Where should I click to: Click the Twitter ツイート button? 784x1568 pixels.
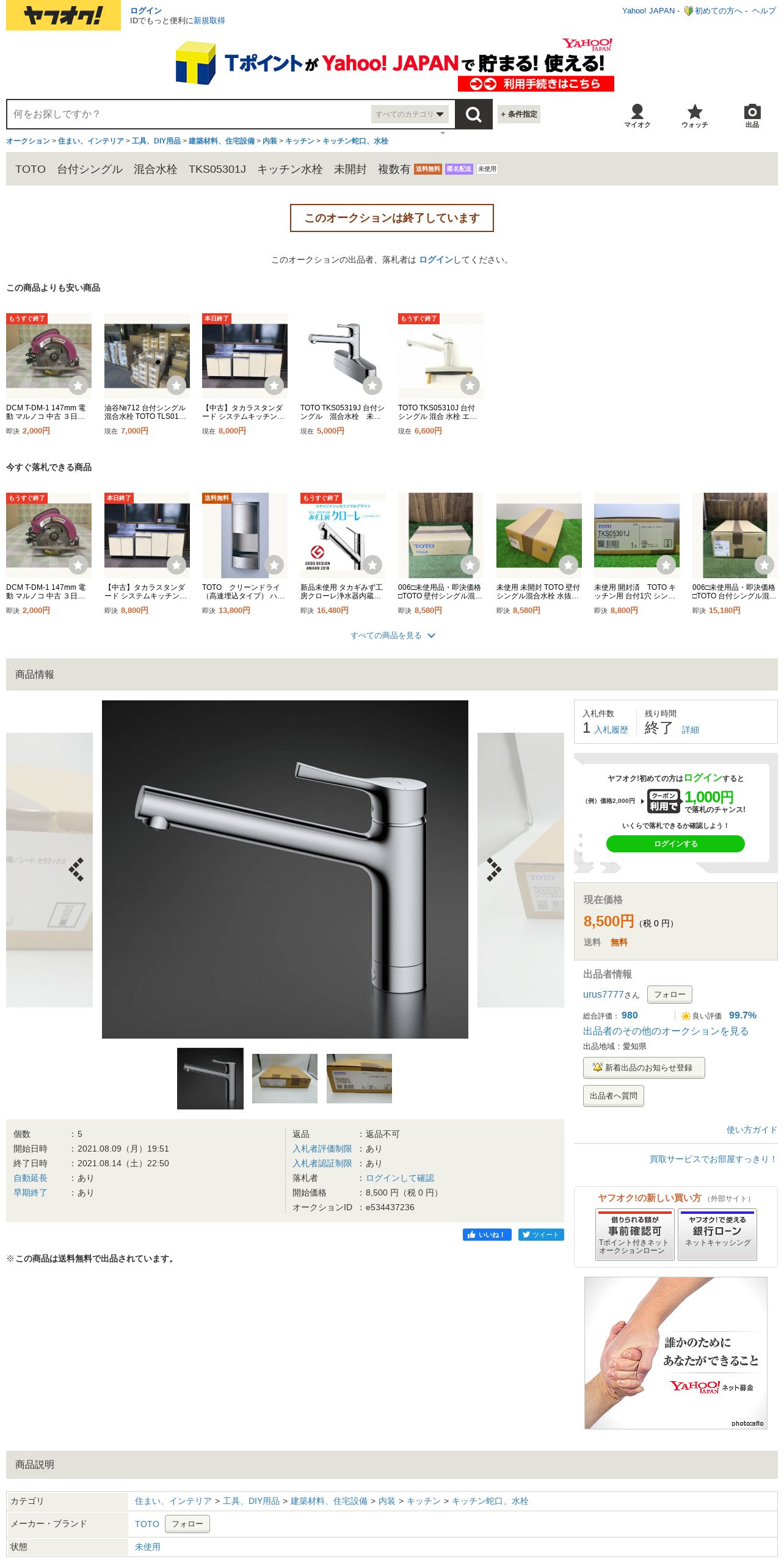coord(541,1235)
